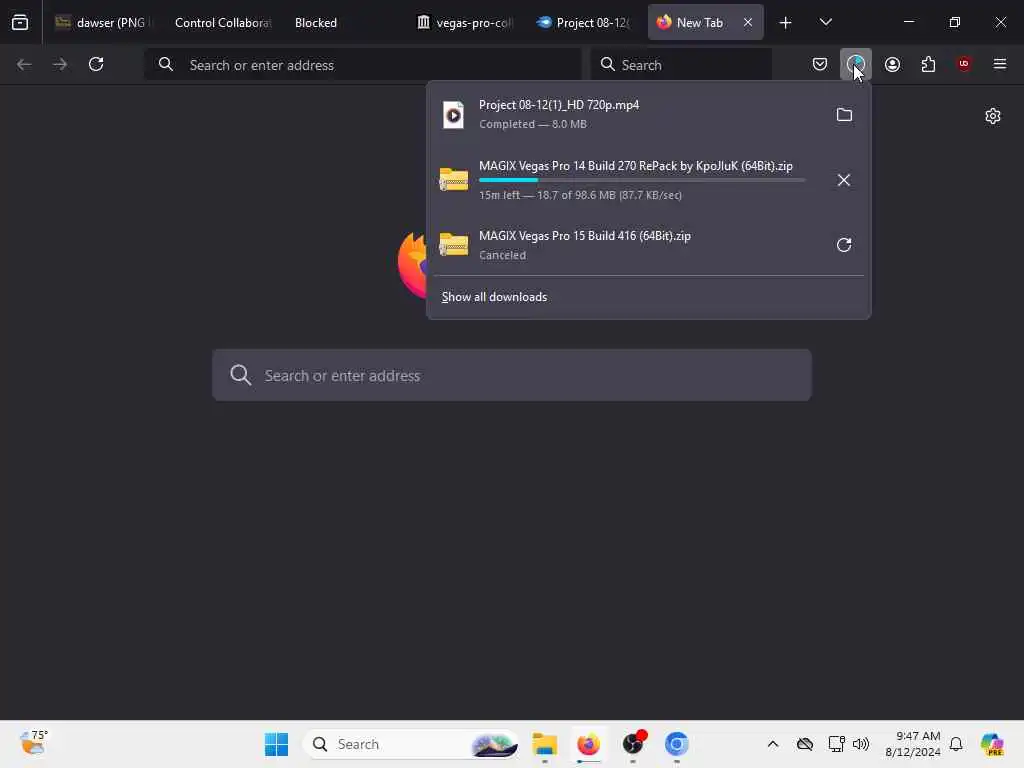Screen dimensions: 1024x768
Task: Open Copilot preview icon in taskbar
Action: [992, 744]
